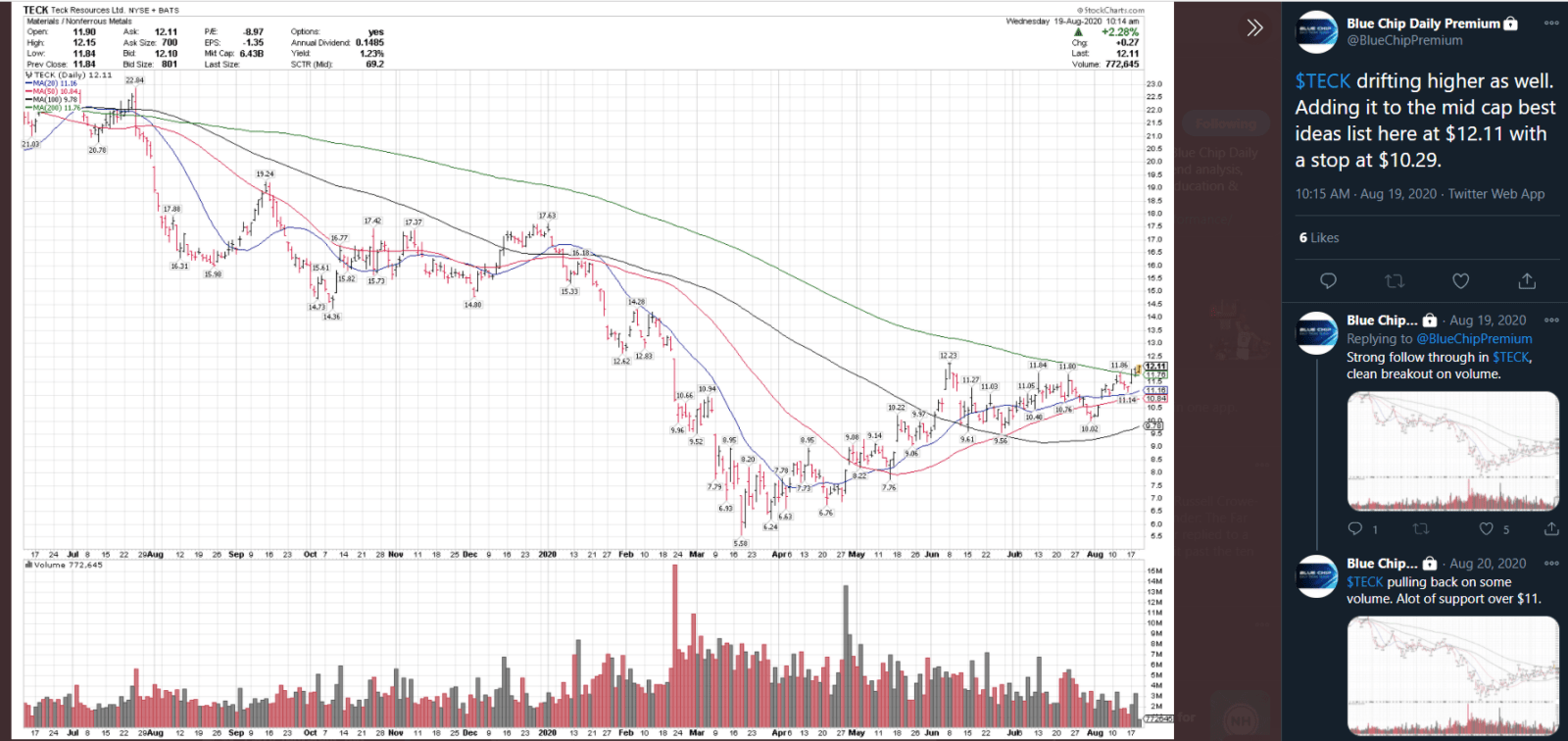Click the lock icon beside Blue Chip Daily Premium

(1511, 24)
